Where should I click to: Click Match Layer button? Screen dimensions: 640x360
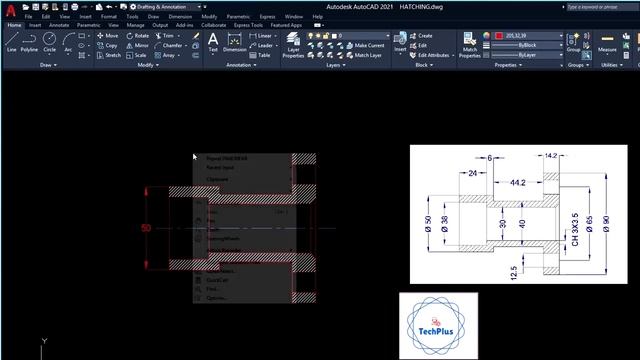coord(364,55)
